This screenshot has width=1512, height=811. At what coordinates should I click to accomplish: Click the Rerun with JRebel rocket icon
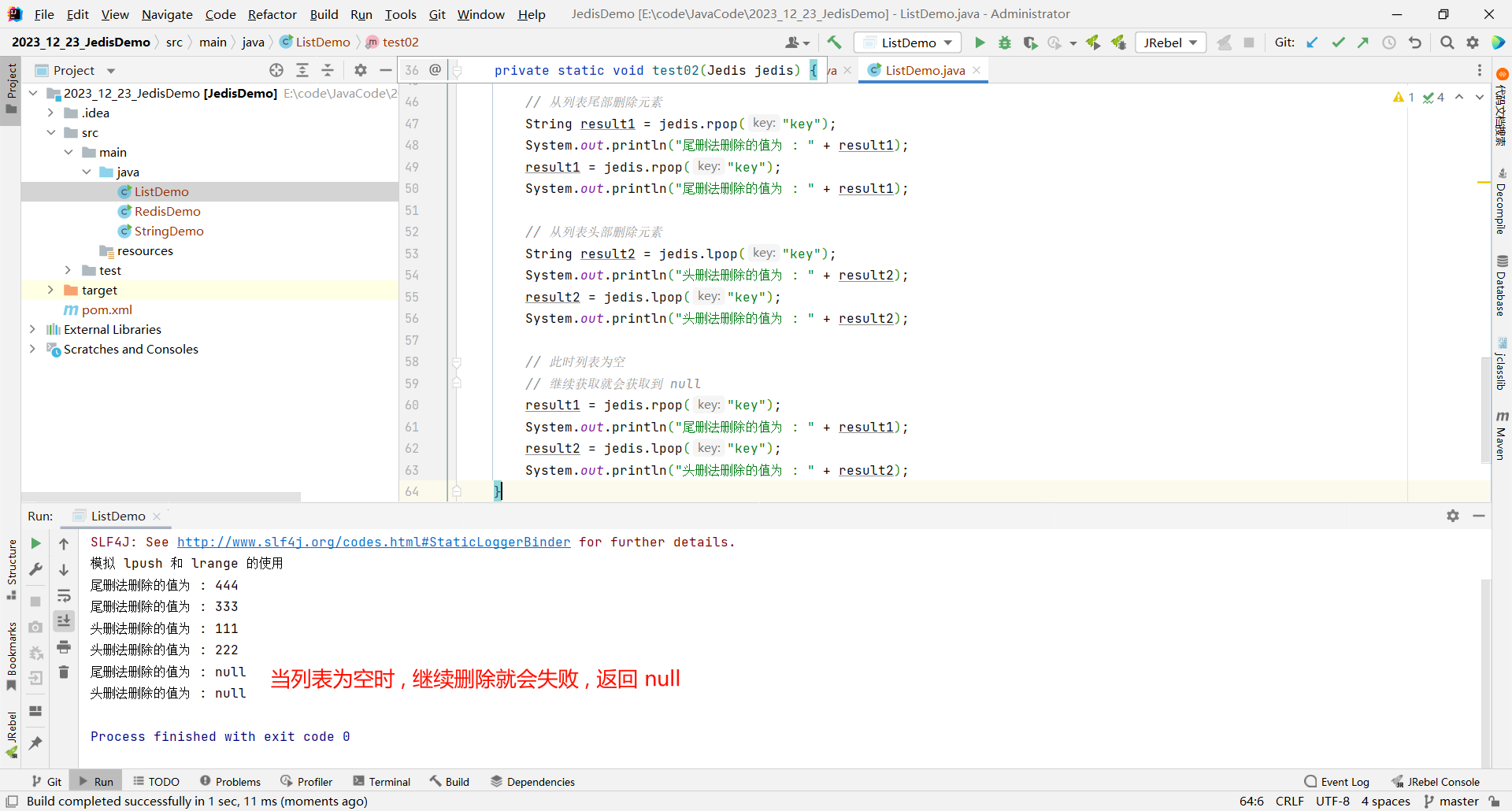coord(1093,43)
